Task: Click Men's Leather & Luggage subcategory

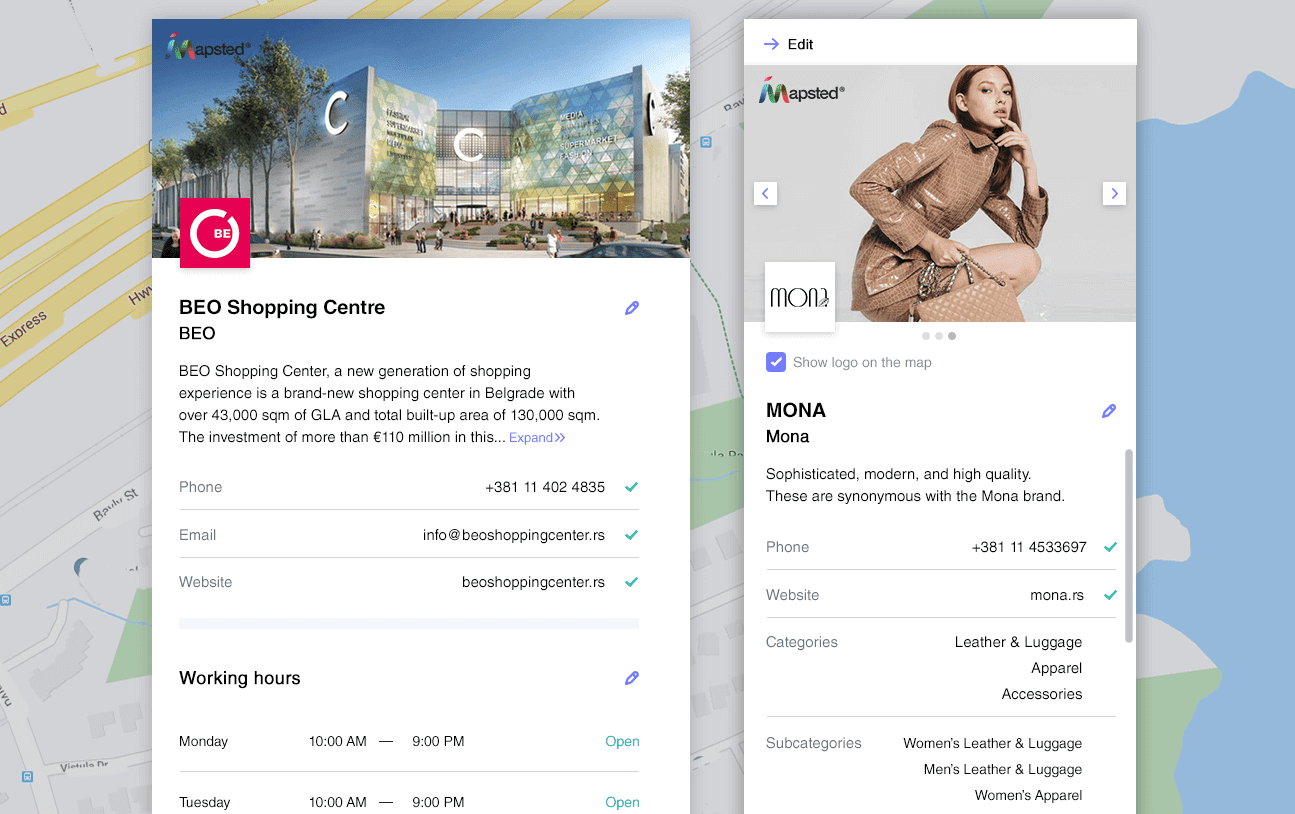Action: pyautogui.click(x=1003, y=769)
